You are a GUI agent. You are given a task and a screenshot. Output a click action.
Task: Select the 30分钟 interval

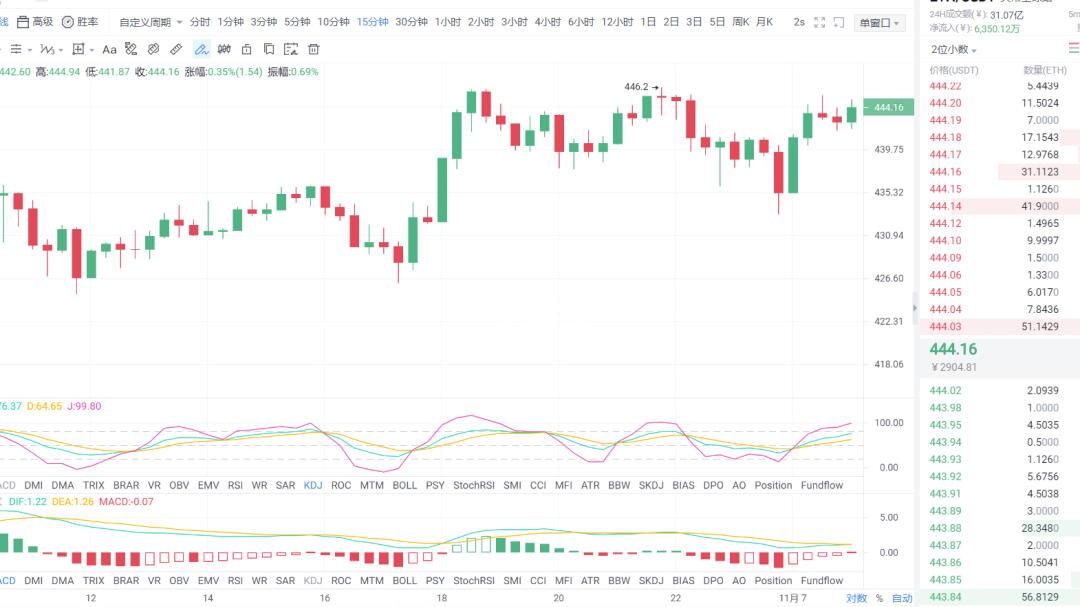pos(409,22)
